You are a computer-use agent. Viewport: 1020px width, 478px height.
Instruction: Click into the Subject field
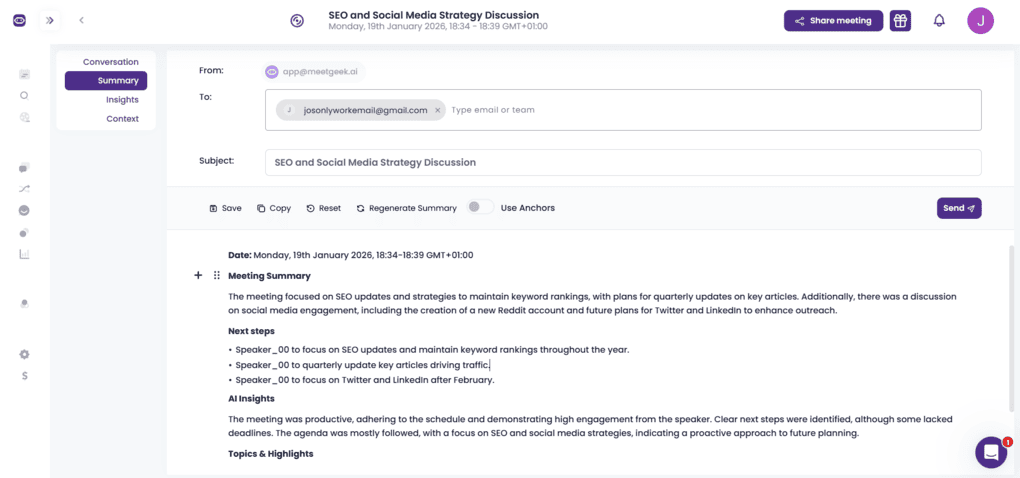point(622,162)
